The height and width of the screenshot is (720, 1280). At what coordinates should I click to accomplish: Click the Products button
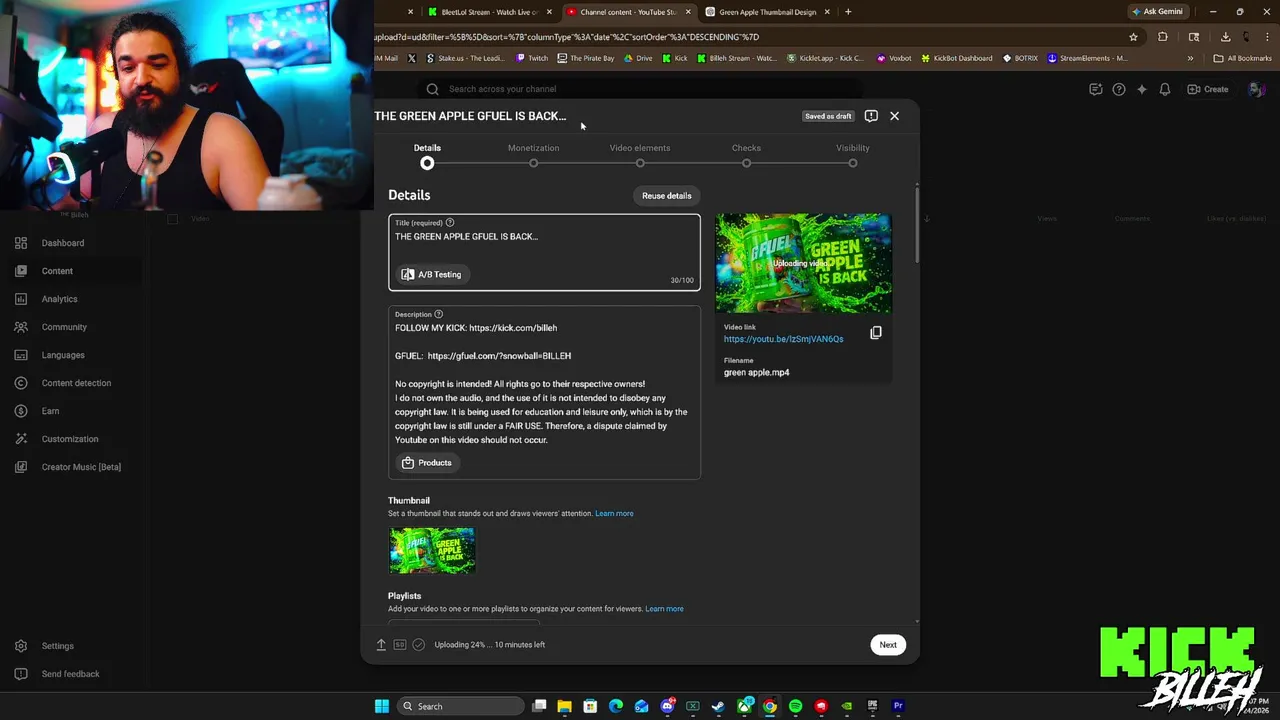click(427, 463)
